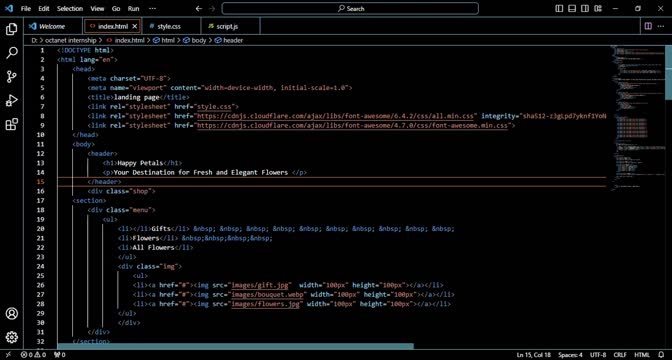
Task: Open the Manage gear settings icon
Action: click(x=12, y=337)
